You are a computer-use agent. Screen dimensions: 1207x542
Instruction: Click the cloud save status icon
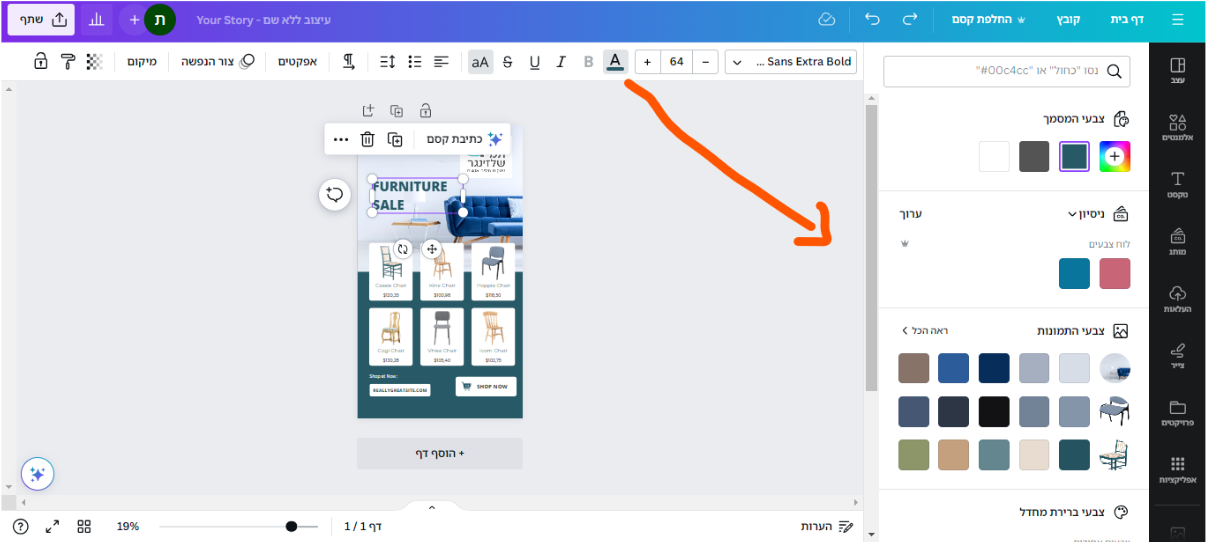(826, 19)
